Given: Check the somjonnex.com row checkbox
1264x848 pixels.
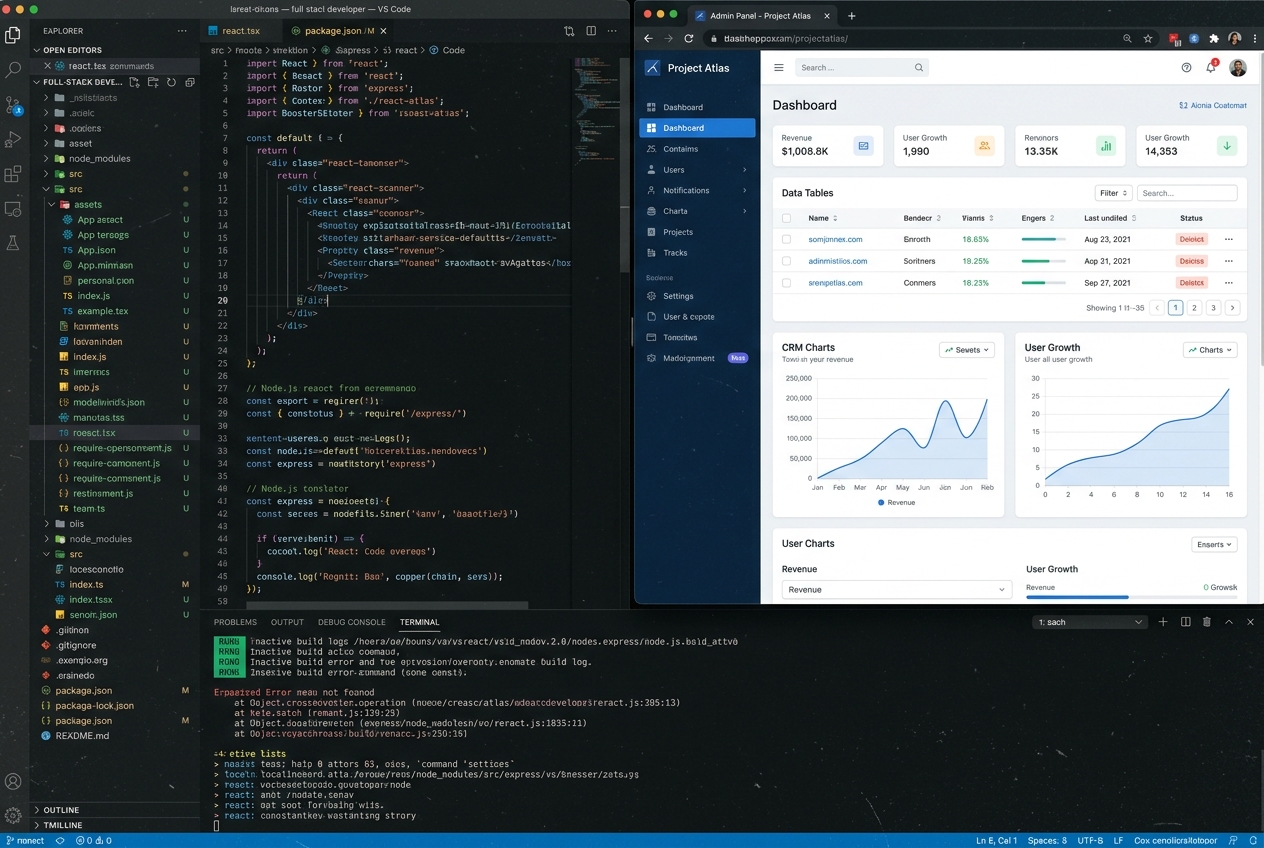Looking at the screenshot, I should 786,239.
